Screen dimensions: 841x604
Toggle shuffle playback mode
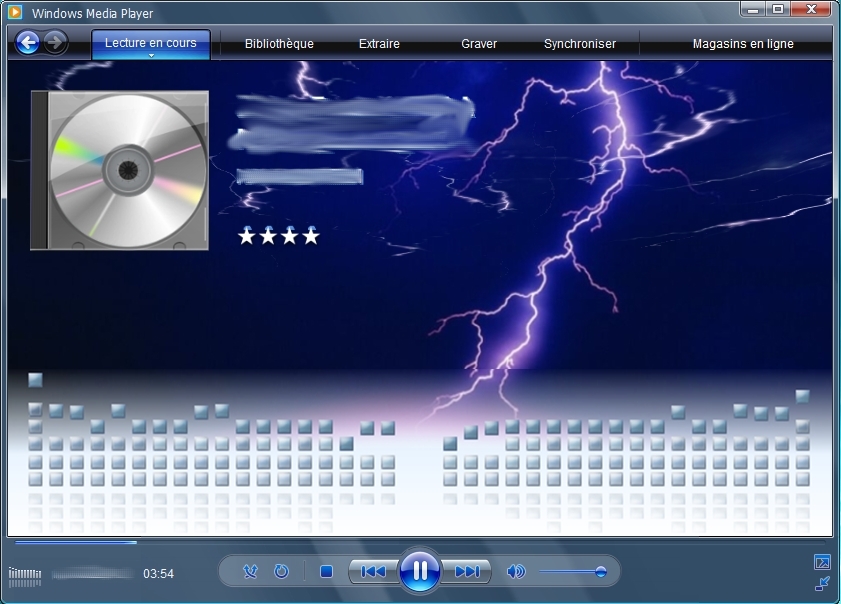point(250,571)
